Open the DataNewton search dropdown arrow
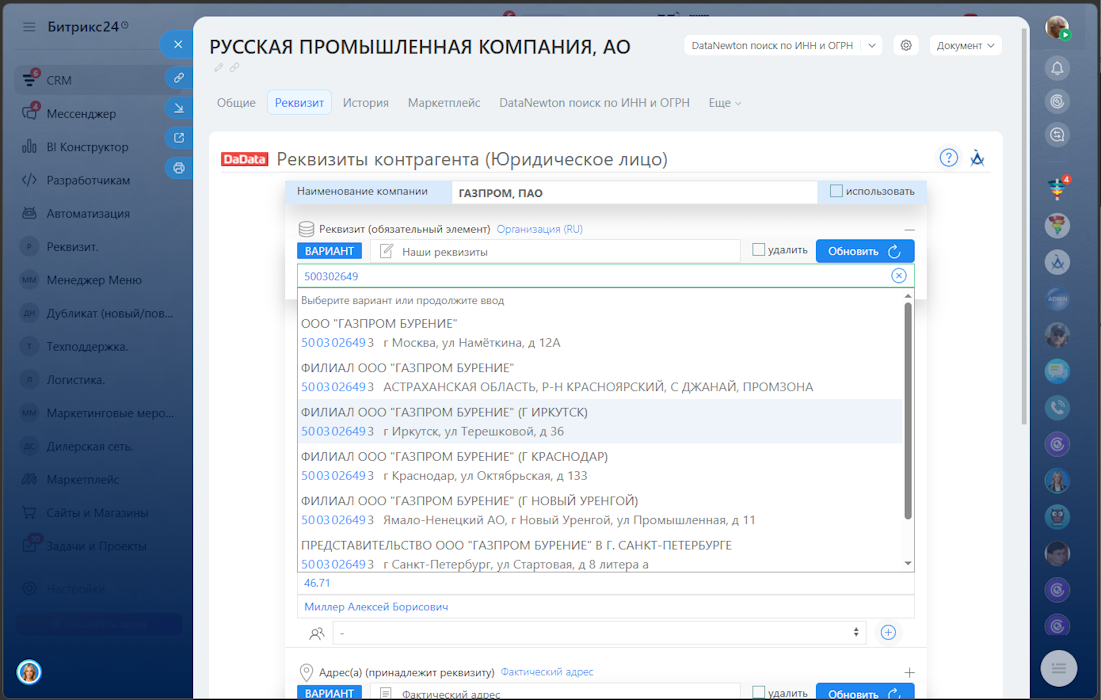Screen dimensions: 1101x700 pos(872,45)
